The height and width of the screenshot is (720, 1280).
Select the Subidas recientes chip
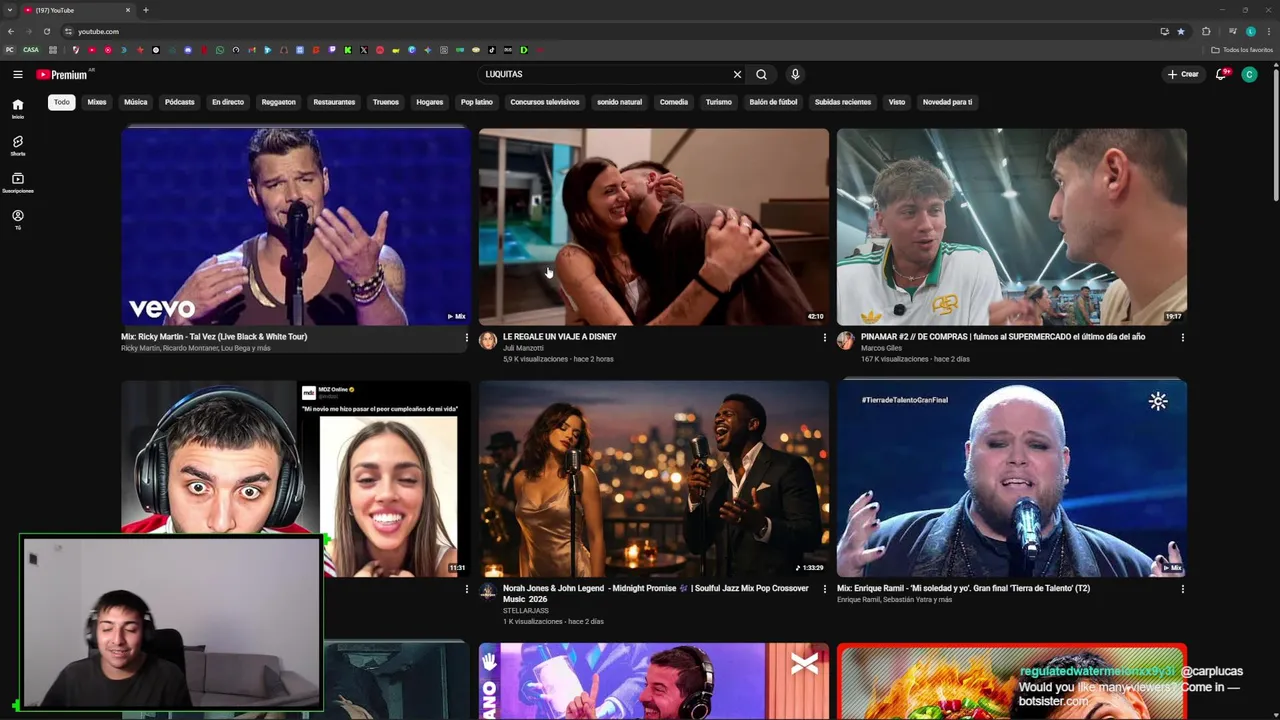coord(843,102)
